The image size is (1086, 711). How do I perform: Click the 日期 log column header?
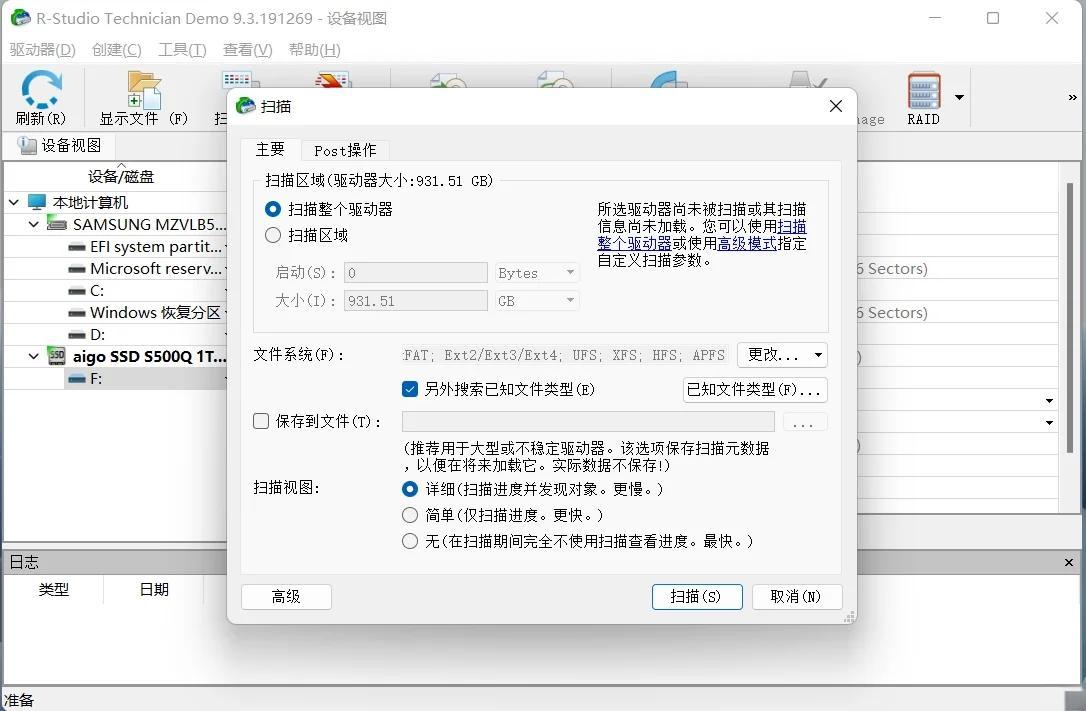(154, 590)
